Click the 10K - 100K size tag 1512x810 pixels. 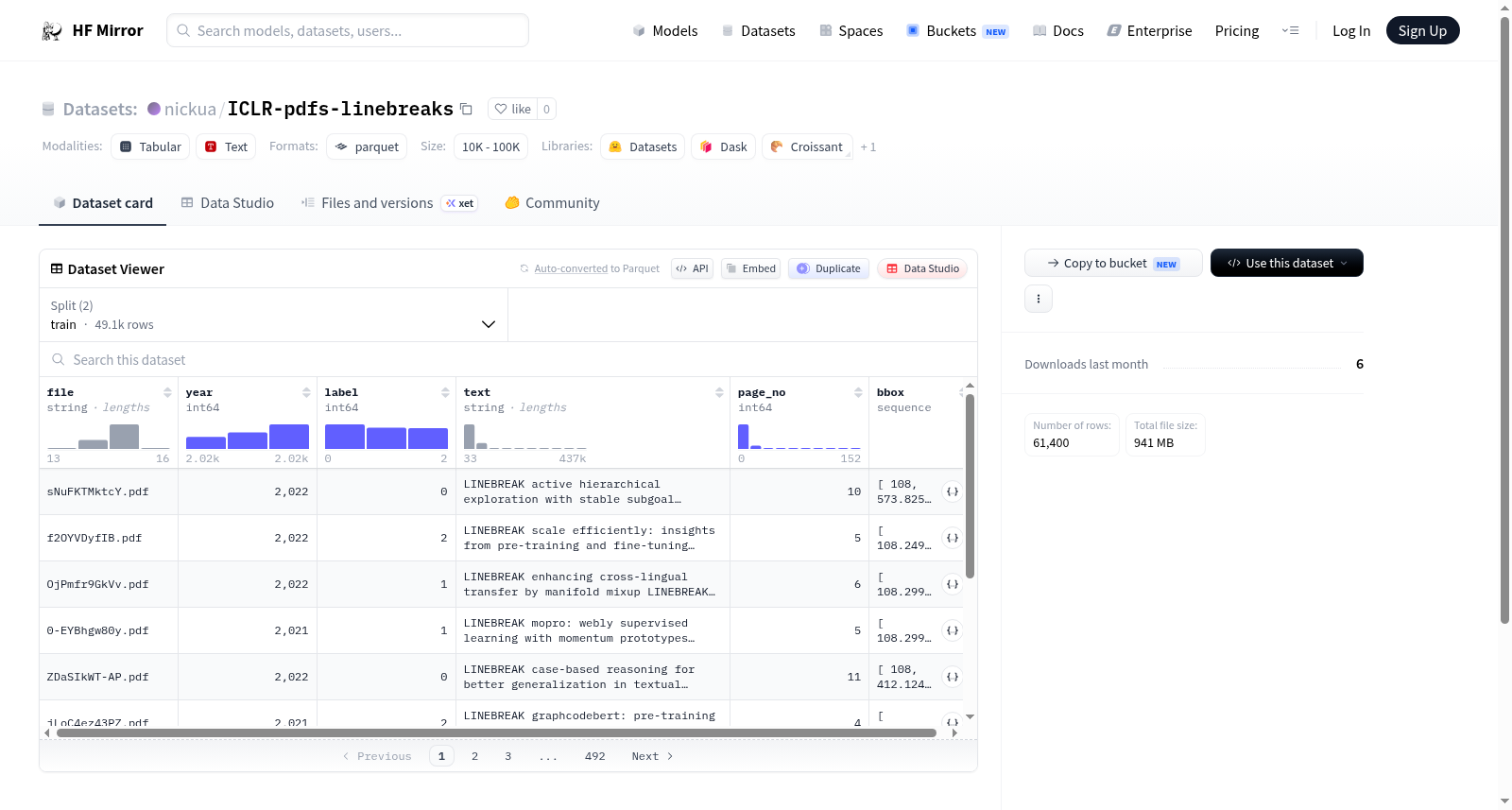pos(490,146)
